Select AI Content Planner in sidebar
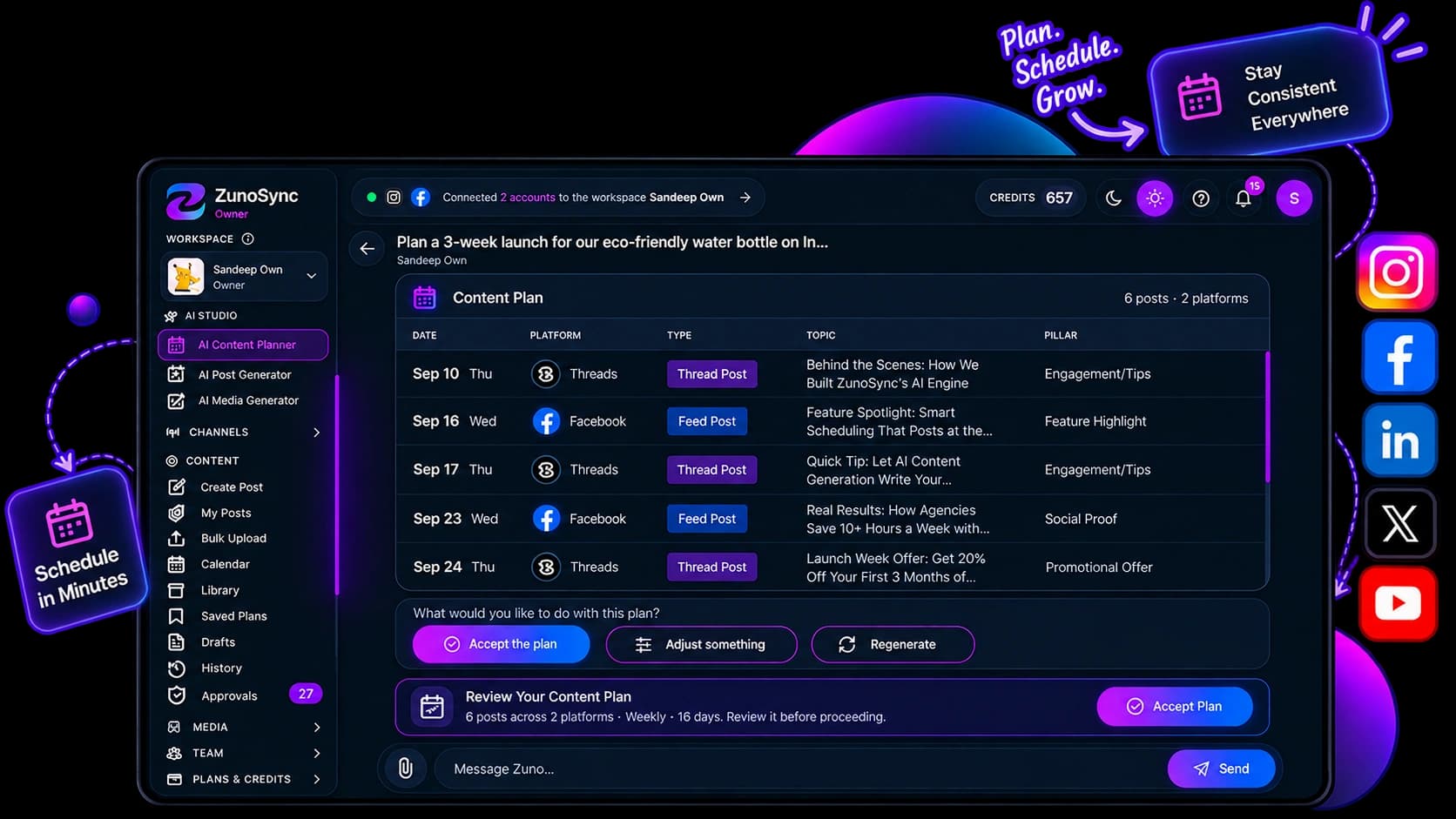Viewport: 1456px width, 819px height. (243, 345)
